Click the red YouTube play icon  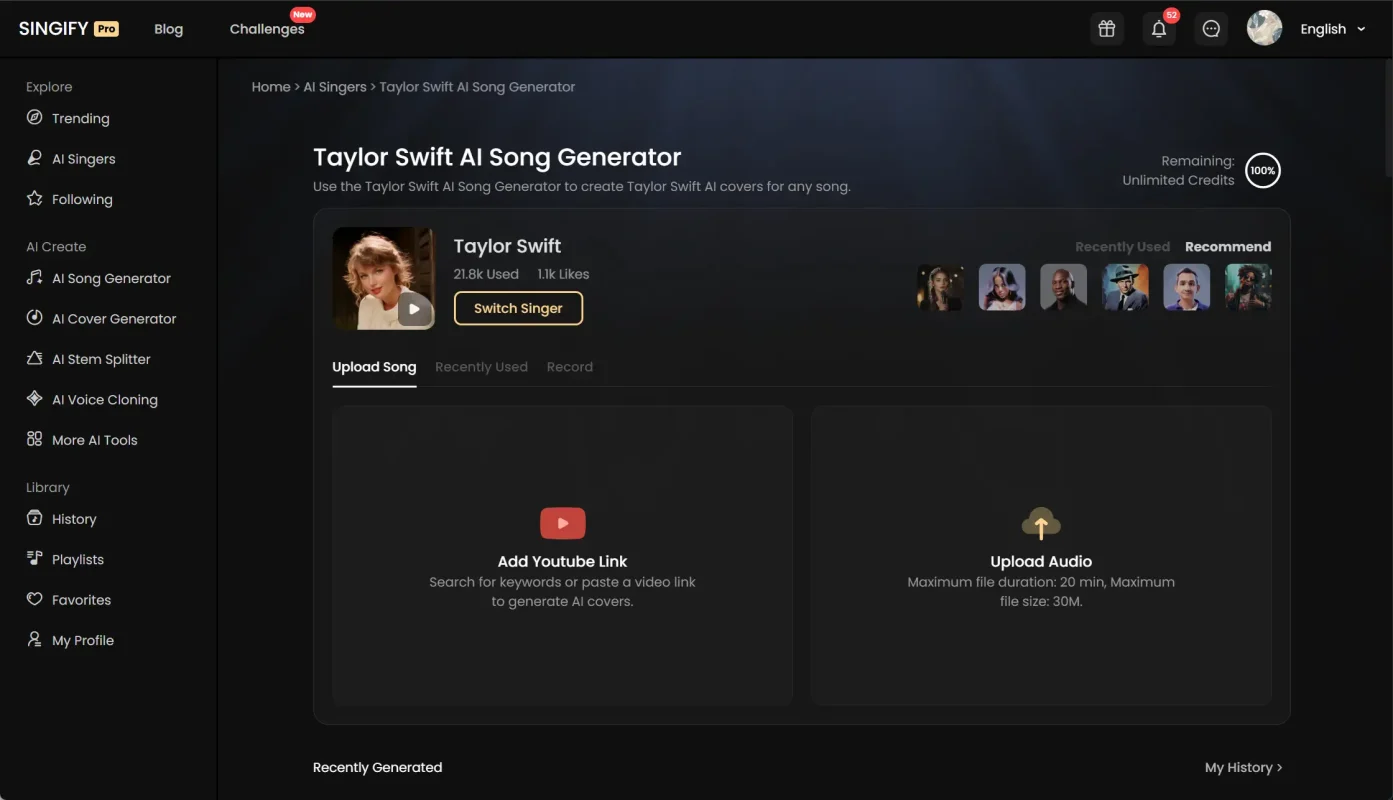562,523
